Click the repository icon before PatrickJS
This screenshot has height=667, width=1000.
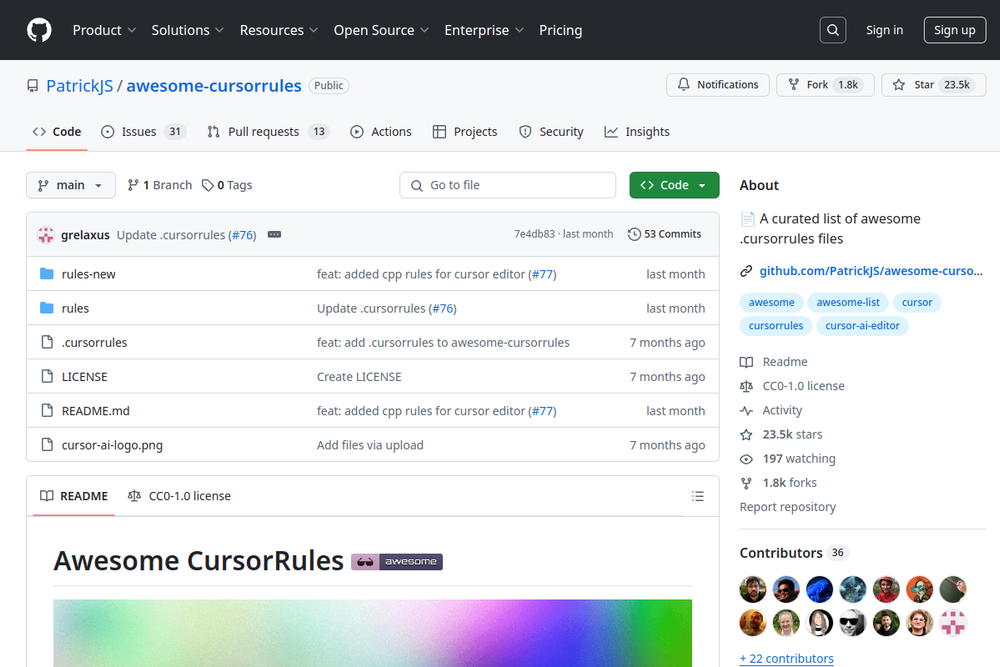point(33,85)
